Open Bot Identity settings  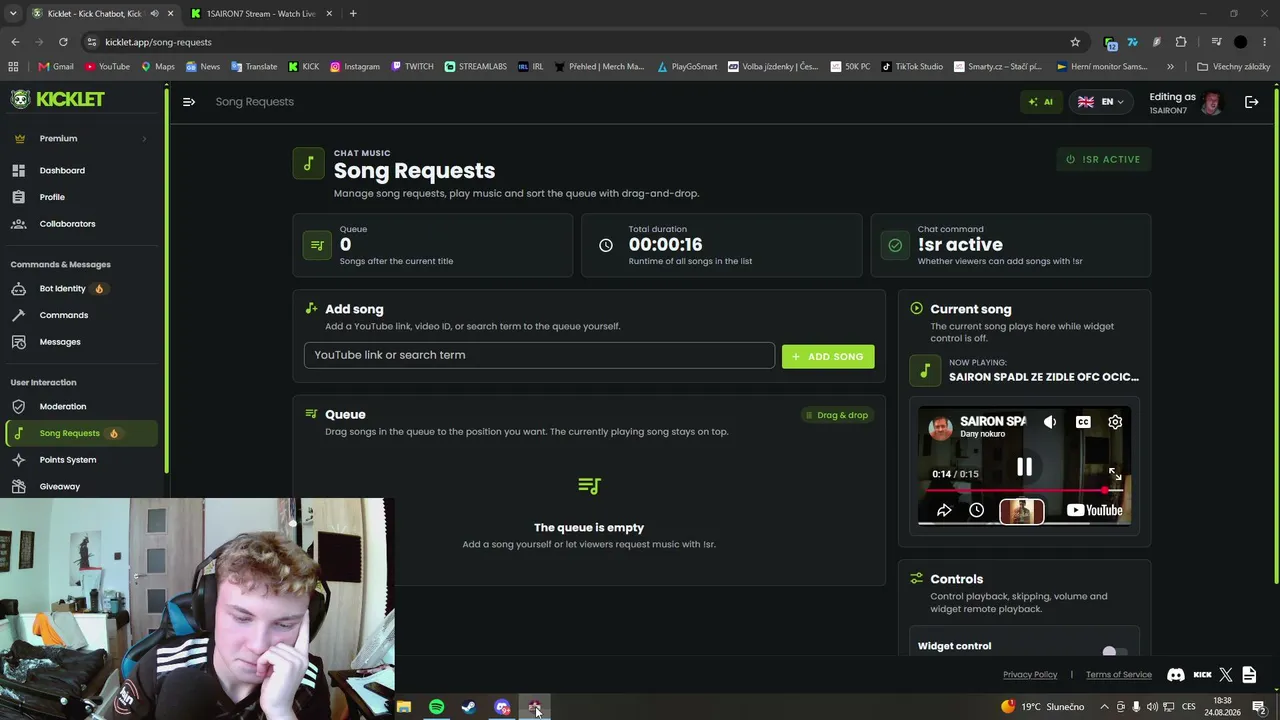pyautogui.click(x=80, y=289)
